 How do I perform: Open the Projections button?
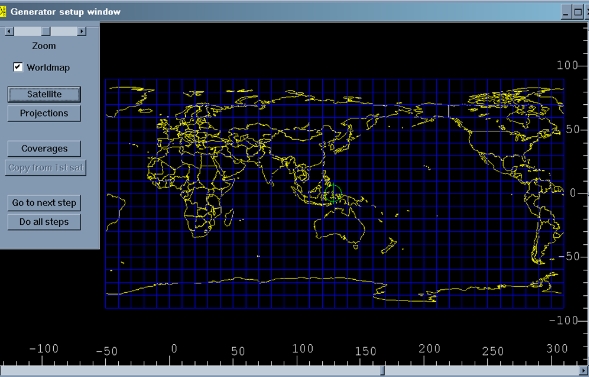pyautogui.click(x=44, y=113)
